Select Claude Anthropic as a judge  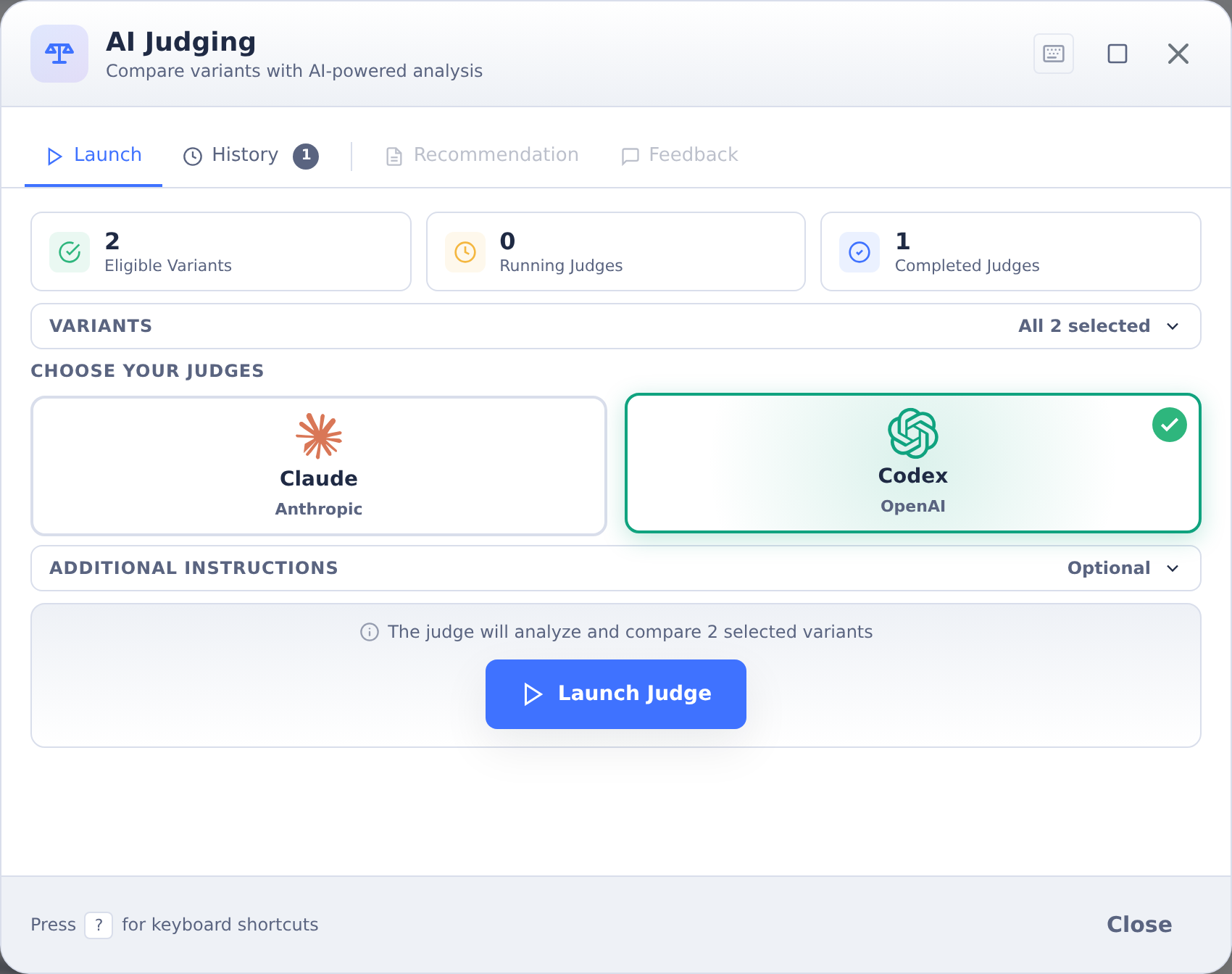pyautogui.click(x=319, y=466)
